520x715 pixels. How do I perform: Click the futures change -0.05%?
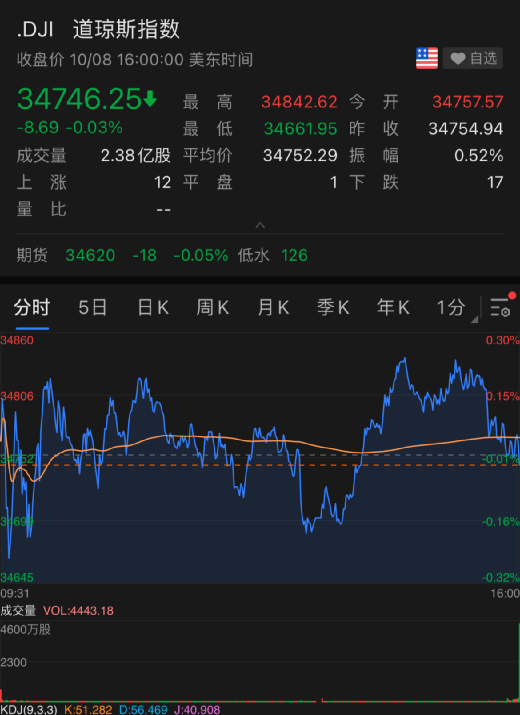click(201, 255)
